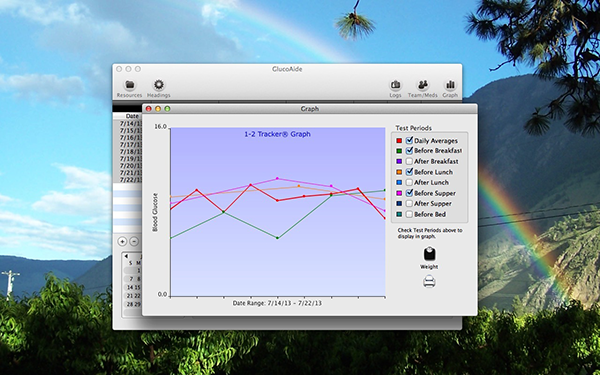Click the Test Periods heading
Image resolution: width=600 pixels, height=375 pixels.
[413, 128]
